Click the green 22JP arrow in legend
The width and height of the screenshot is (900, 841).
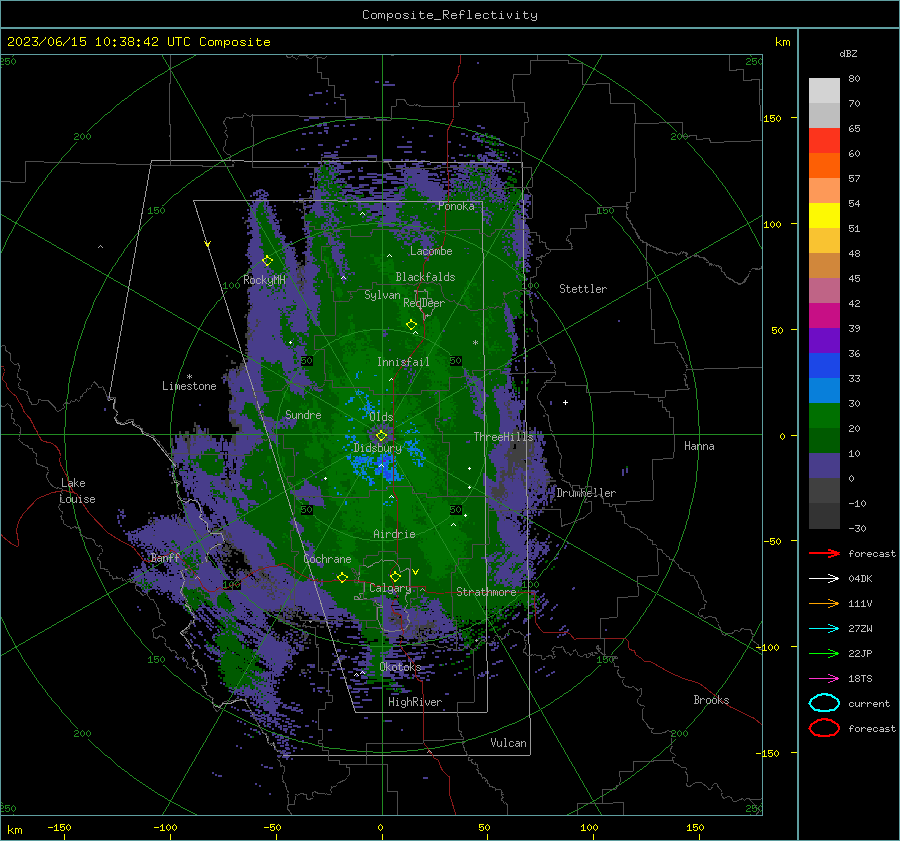(824, 653)
